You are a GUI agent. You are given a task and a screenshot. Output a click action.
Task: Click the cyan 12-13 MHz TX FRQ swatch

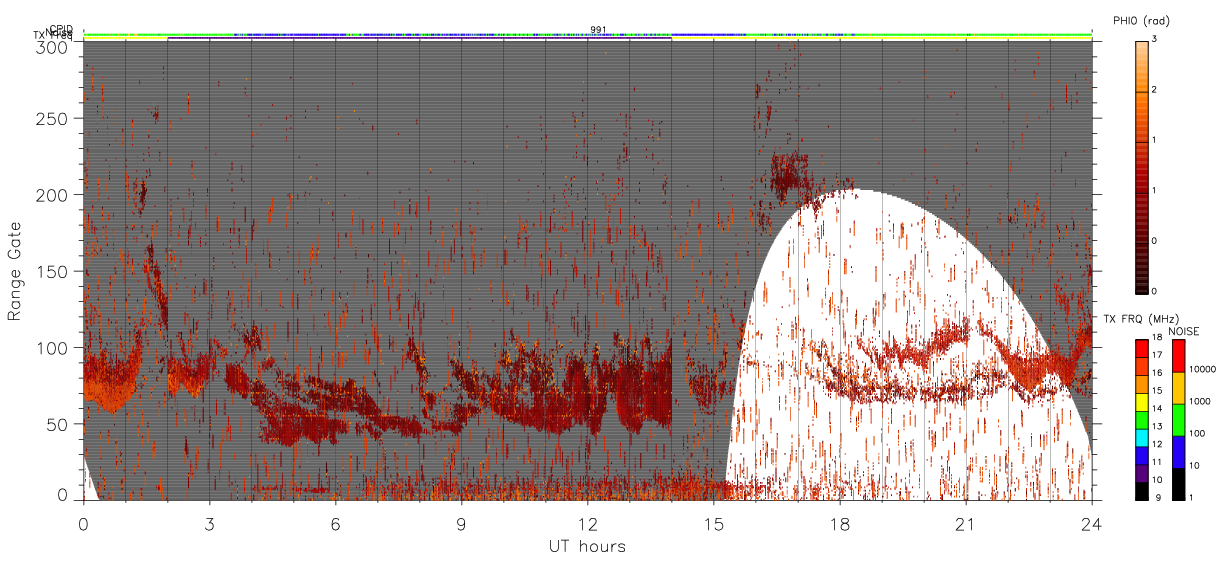(1142, 437)
